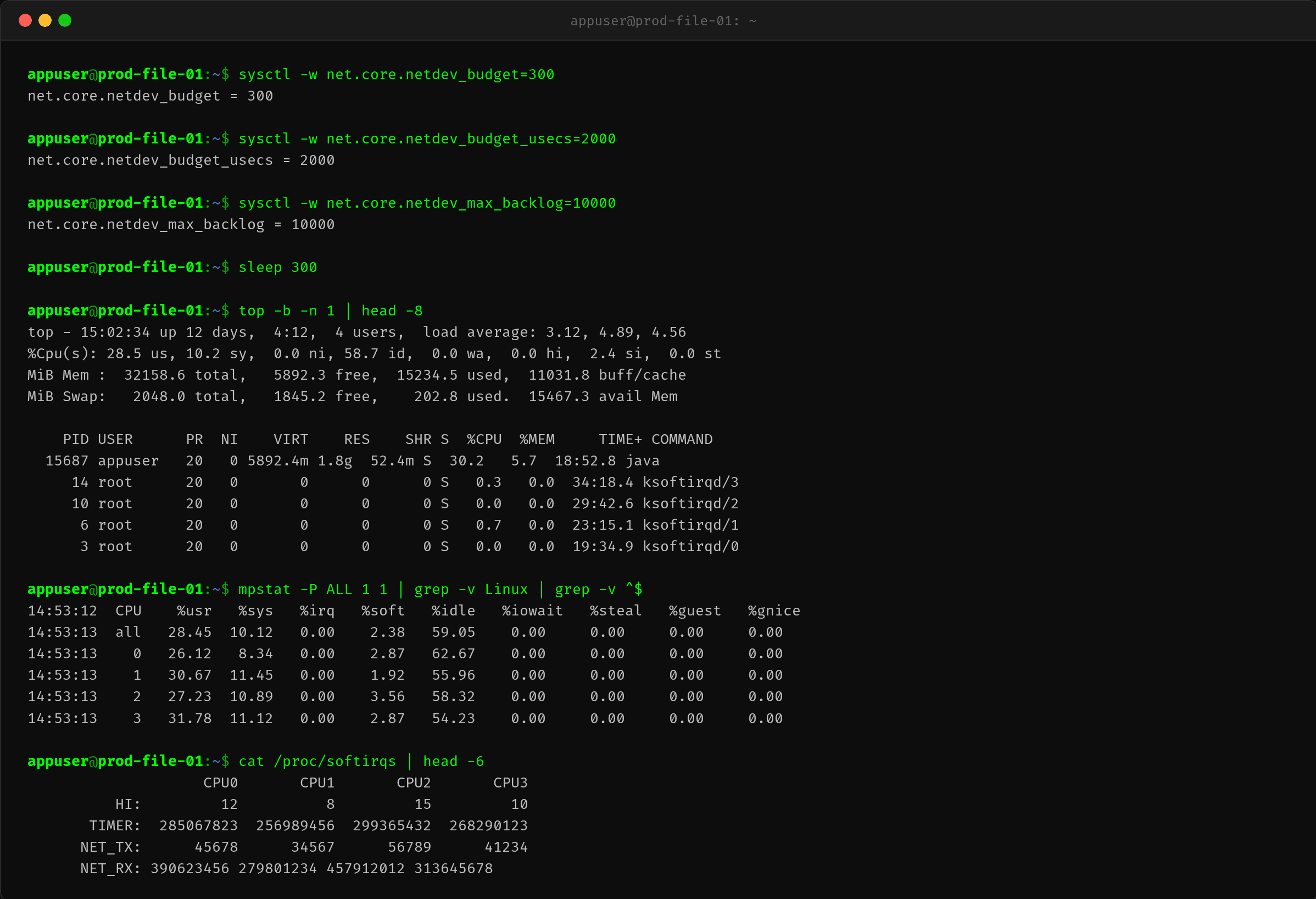Viewport: 1316px width, 899px height.
Task: Click the window title appuser@prod-file-01: ~
Action: (663, 21)
